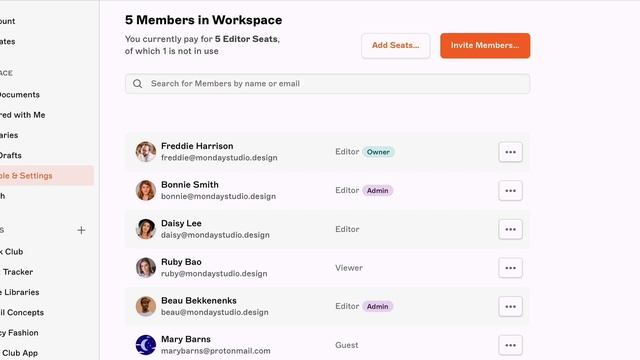
Task: Click the Guest role of Mary Barns
Action: tap(347, 345)
